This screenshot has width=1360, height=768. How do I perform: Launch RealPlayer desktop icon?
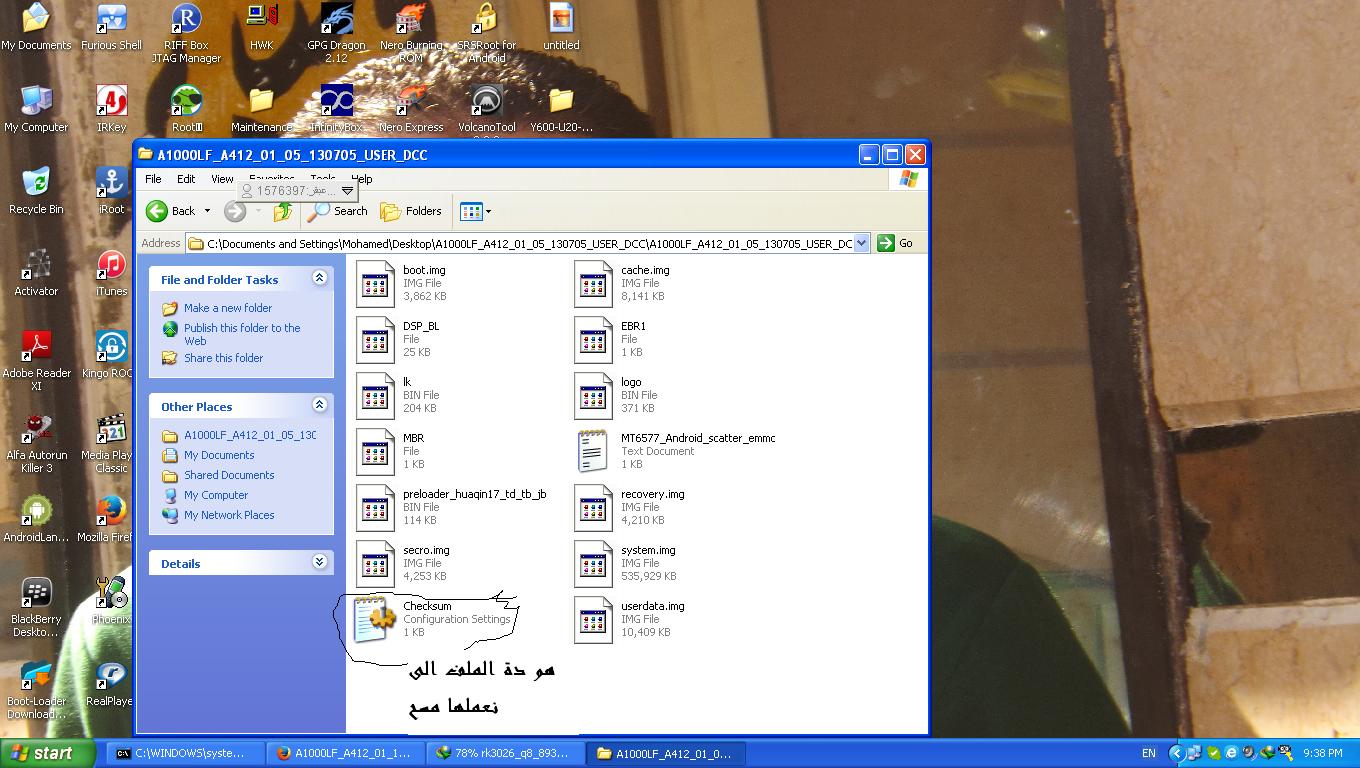[110, 682]
